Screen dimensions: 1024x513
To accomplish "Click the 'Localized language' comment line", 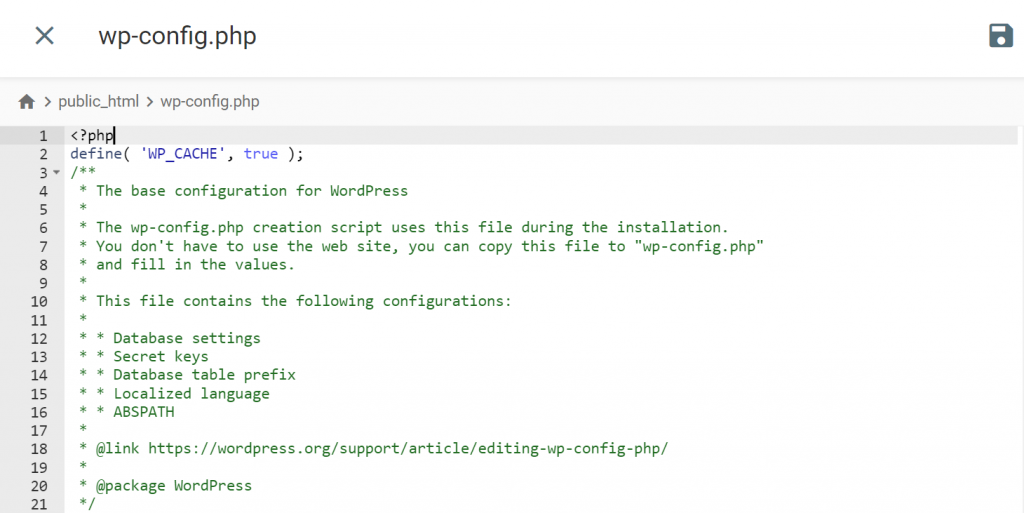I will point(190,393).
